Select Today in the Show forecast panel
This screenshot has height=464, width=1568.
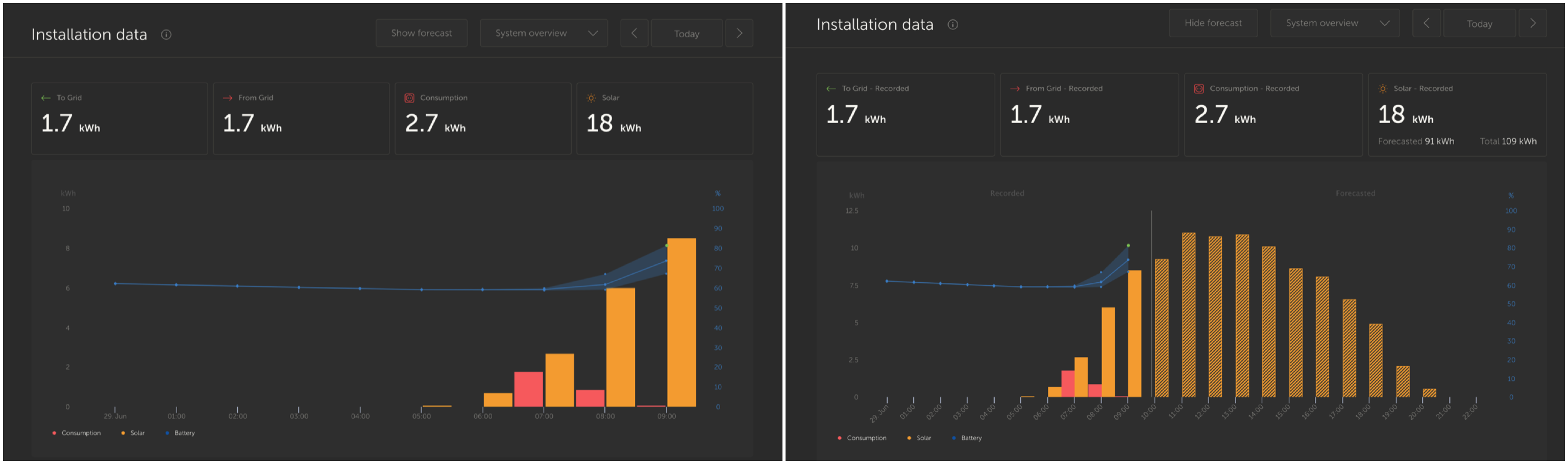coord(686,34)
